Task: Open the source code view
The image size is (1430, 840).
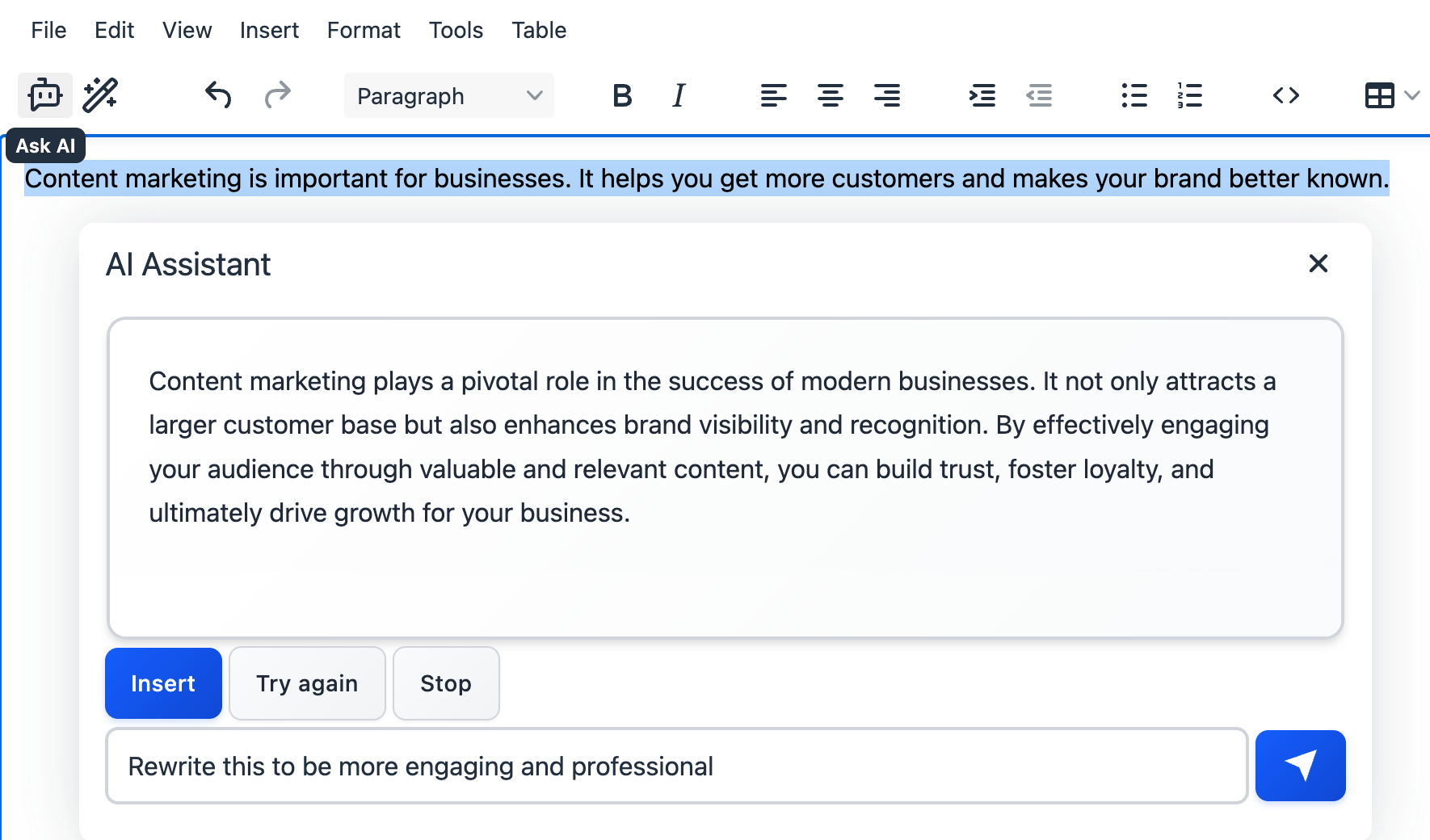Action: [x=1285, y=95]
